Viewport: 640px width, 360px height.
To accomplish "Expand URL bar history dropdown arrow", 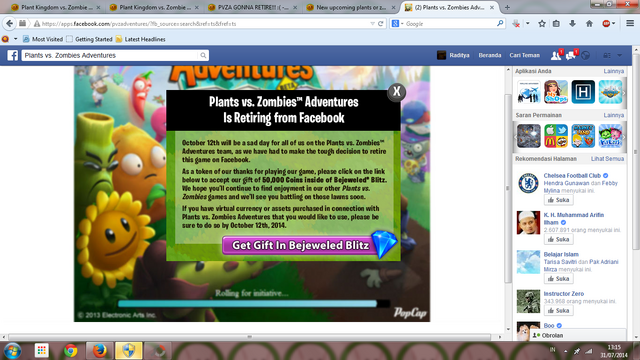I will pyautogui.click(x=372, y=24).
